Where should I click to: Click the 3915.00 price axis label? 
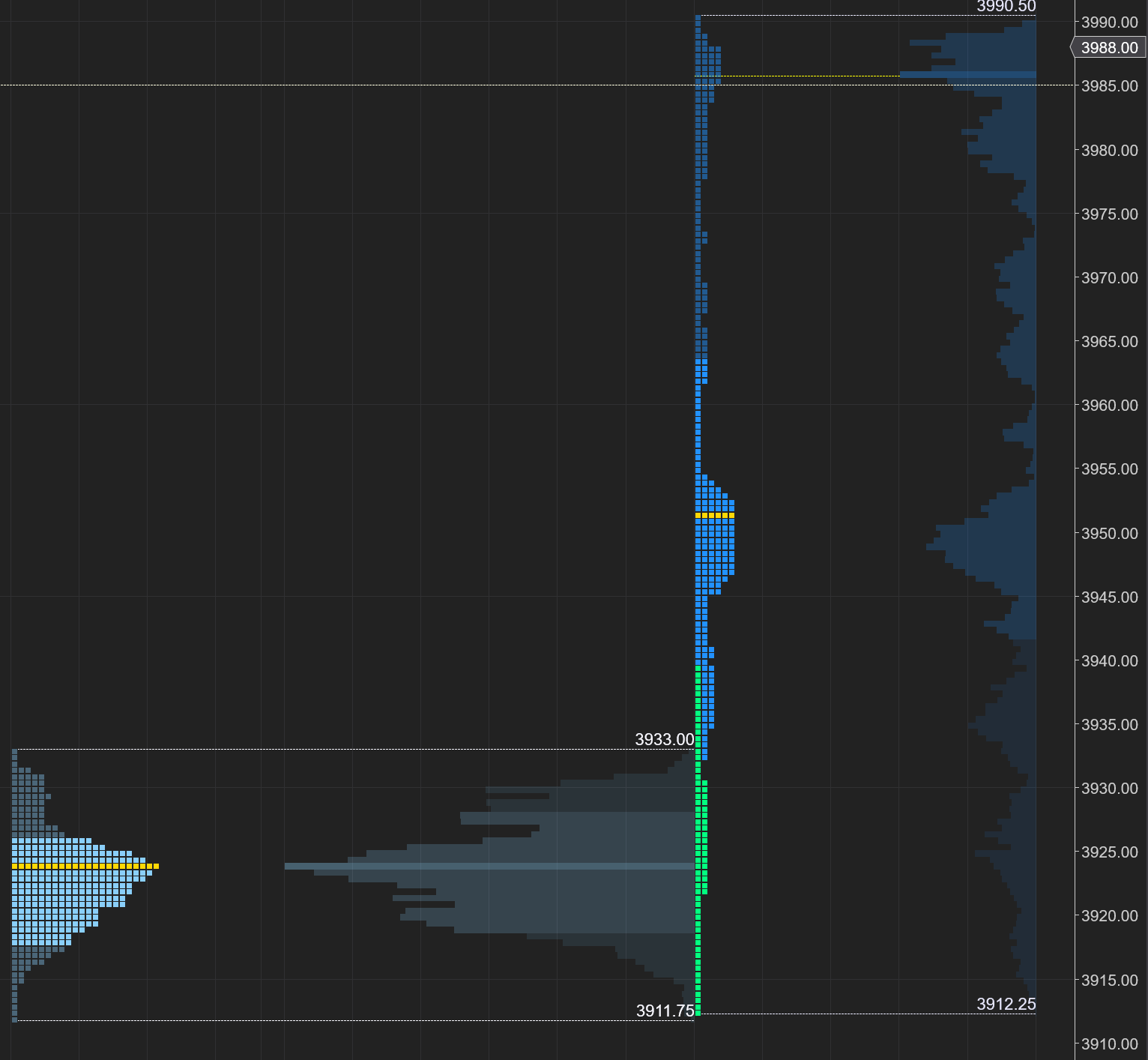point(1109,981)
